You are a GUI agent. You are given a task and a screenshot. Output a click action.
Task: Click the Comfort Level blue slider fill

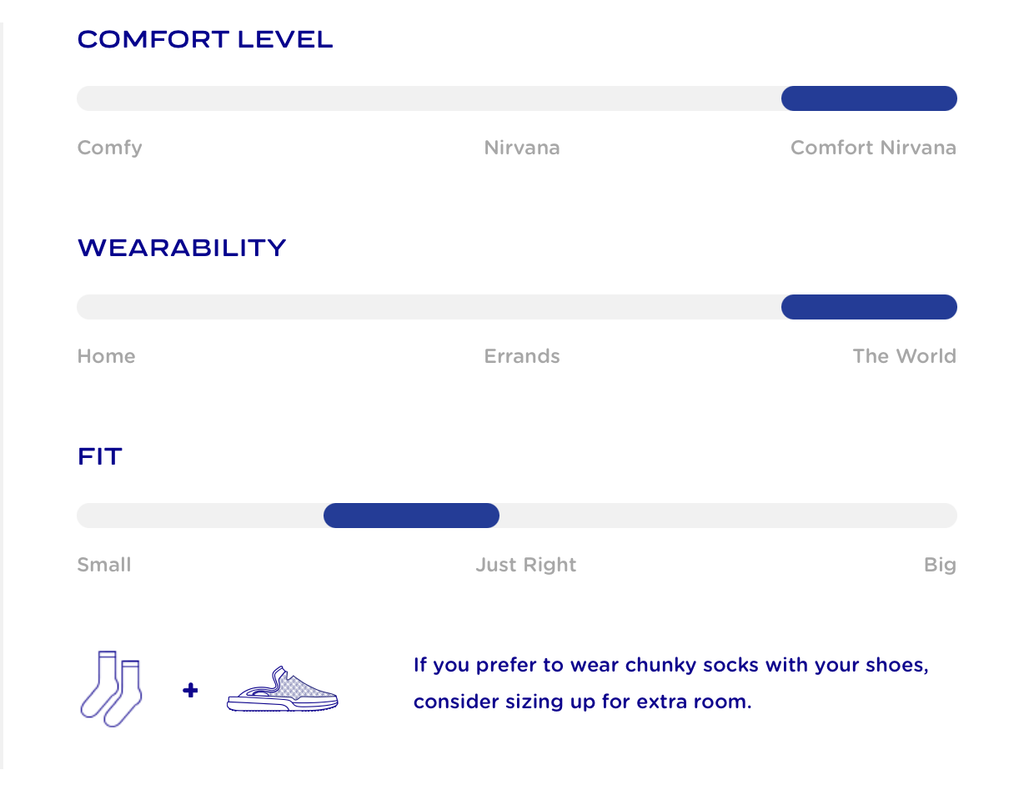click(868, 99)
